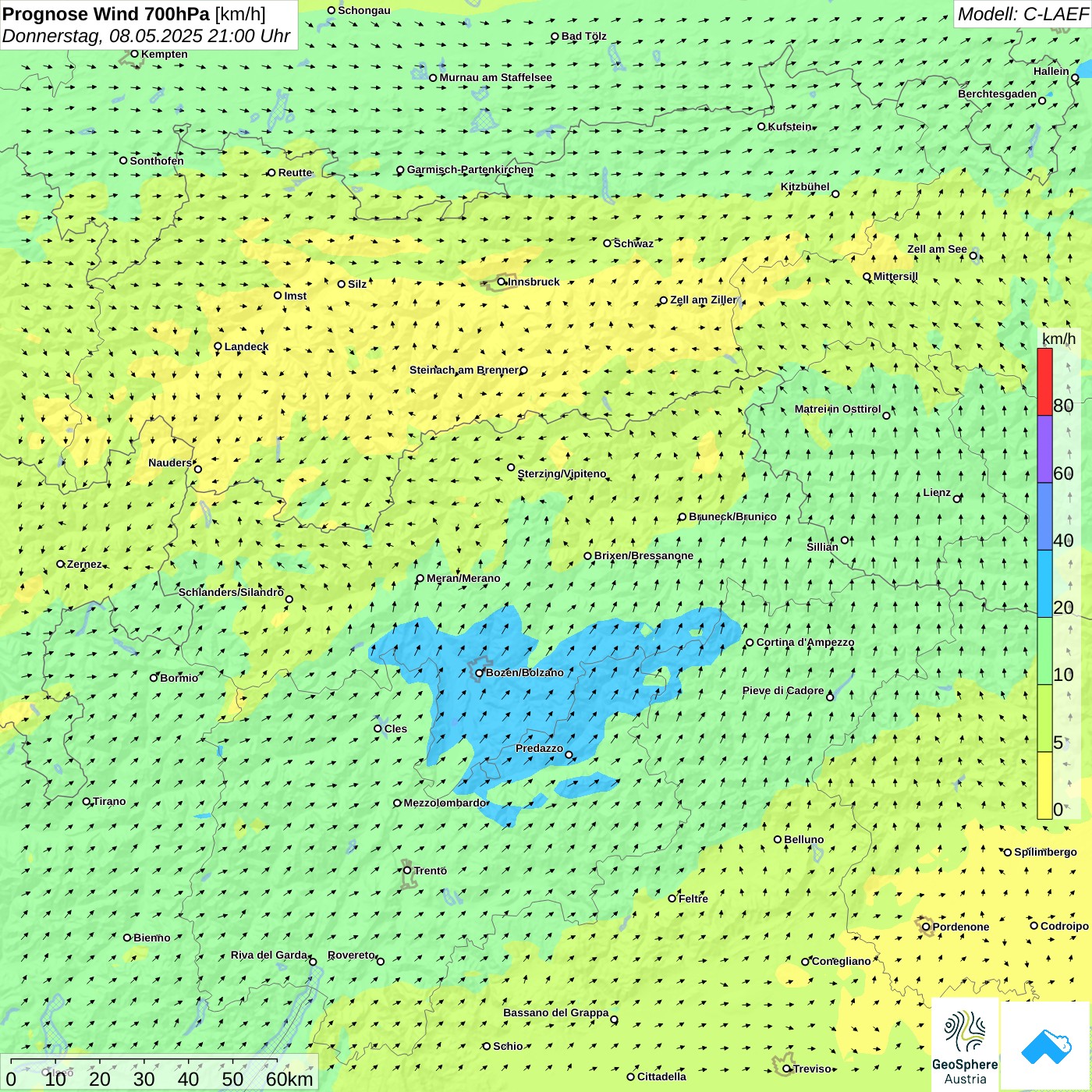Click the 'Garmisch-Partenkirchen' label
The height and width of the screenshot is (1092, 1092).
coord(470,169)
